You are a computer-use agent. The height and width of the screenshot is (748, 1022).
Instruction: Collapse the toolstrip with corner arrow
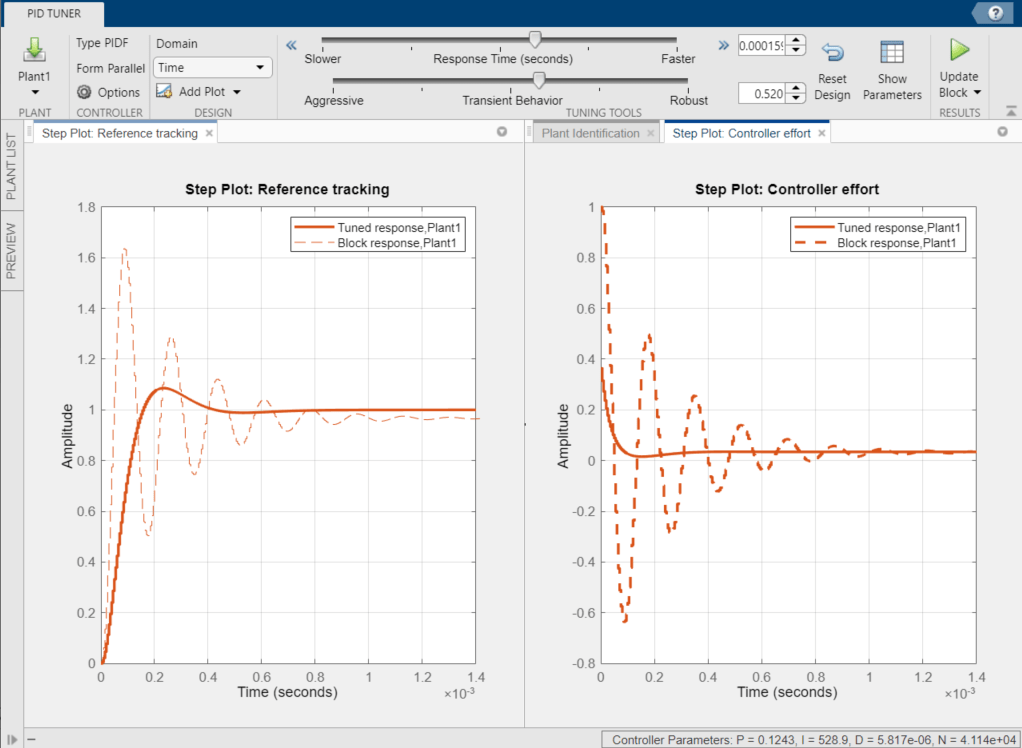[1010, 111]
